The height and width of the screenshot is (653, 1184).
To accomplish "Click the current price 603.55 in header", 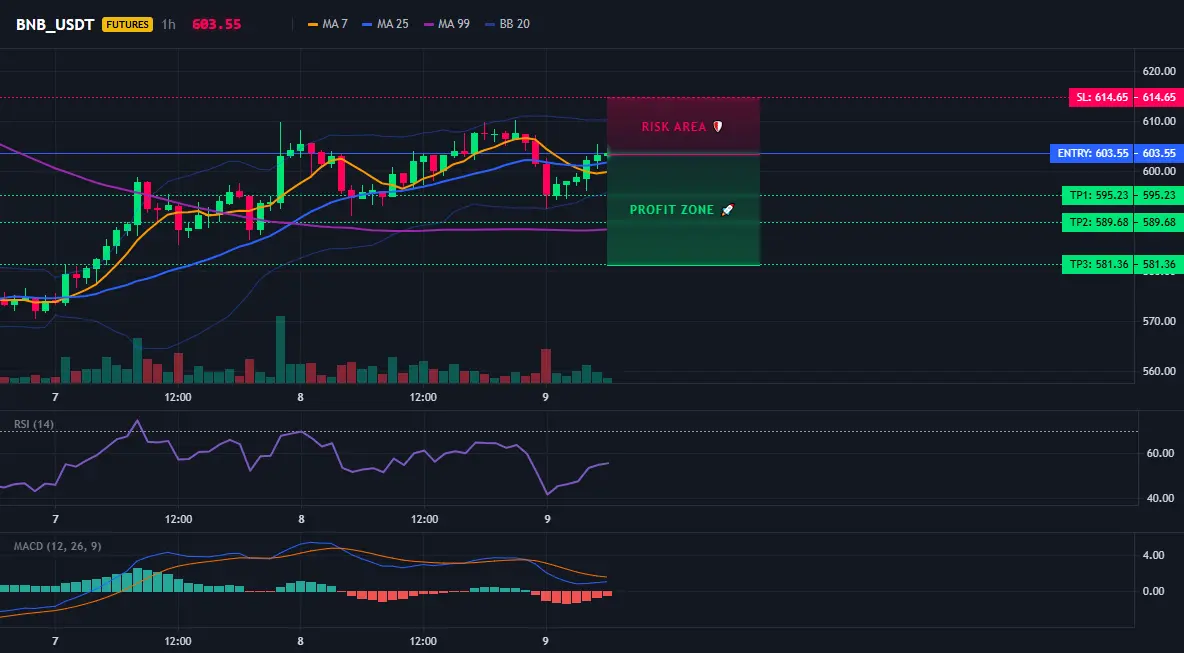I will point(217,24).
